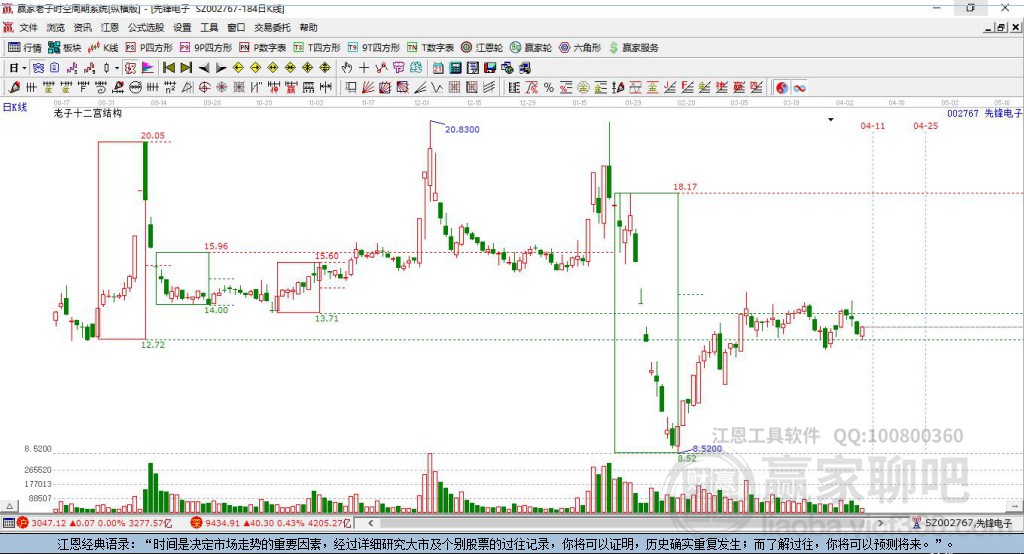
Task: Click the 002767 先锋电子 stock label
Action: [x=984, y=114]
